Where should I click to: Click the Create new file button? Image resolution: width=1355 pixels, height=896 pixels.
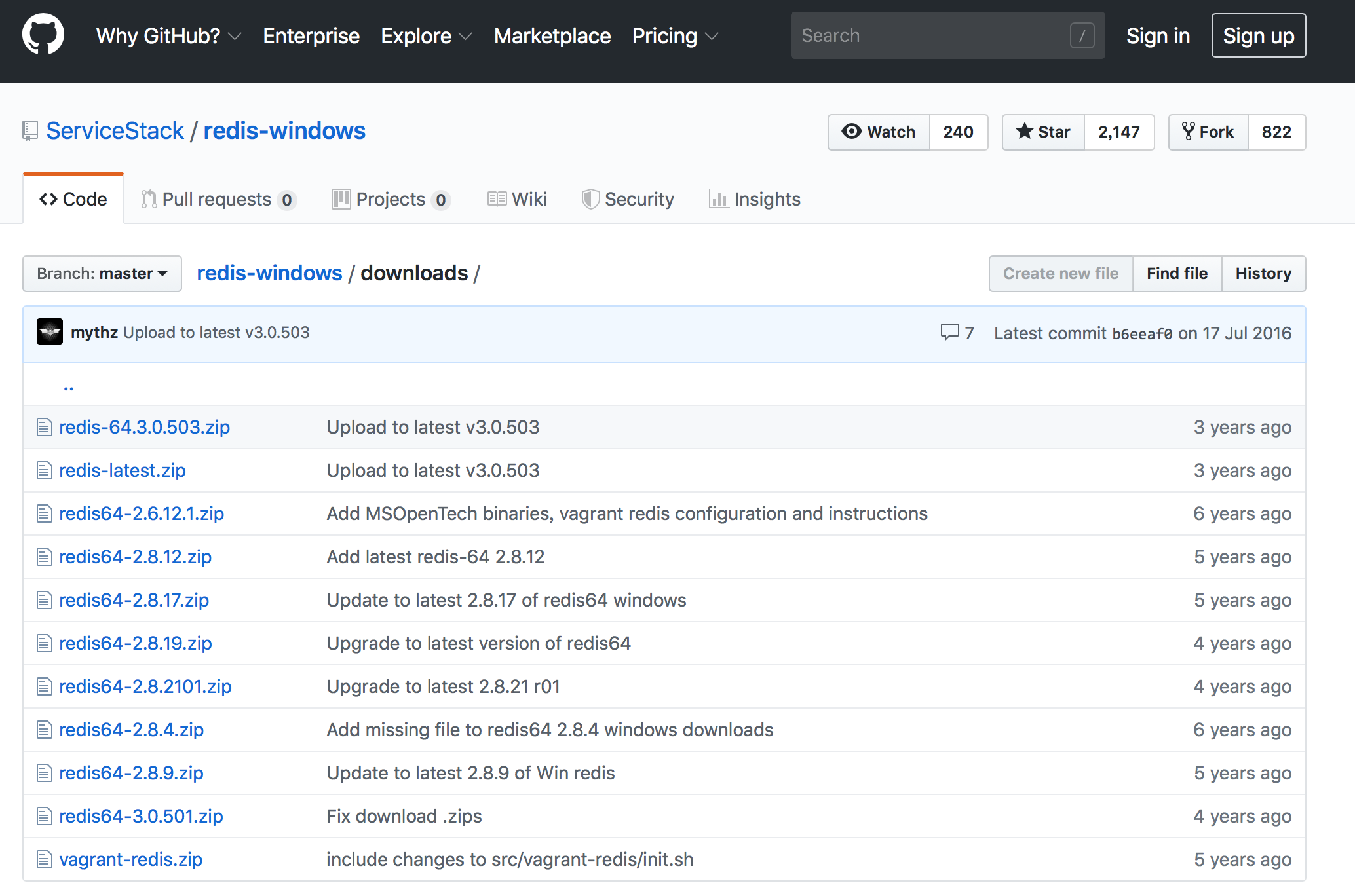point(1061,274)
